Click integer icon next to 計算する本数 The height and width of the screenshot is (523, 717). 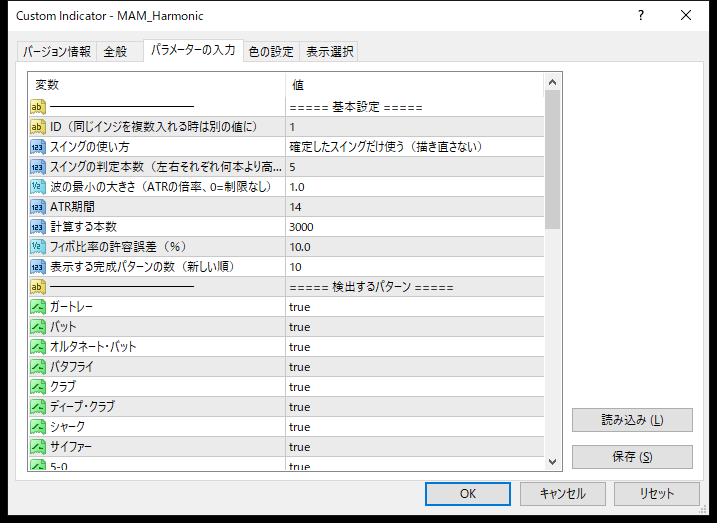point(38,227)
